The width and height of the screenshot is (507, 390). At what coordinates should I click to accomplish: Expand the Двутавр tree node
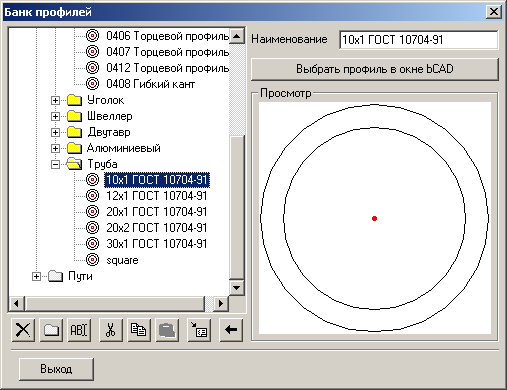(55, 132)
